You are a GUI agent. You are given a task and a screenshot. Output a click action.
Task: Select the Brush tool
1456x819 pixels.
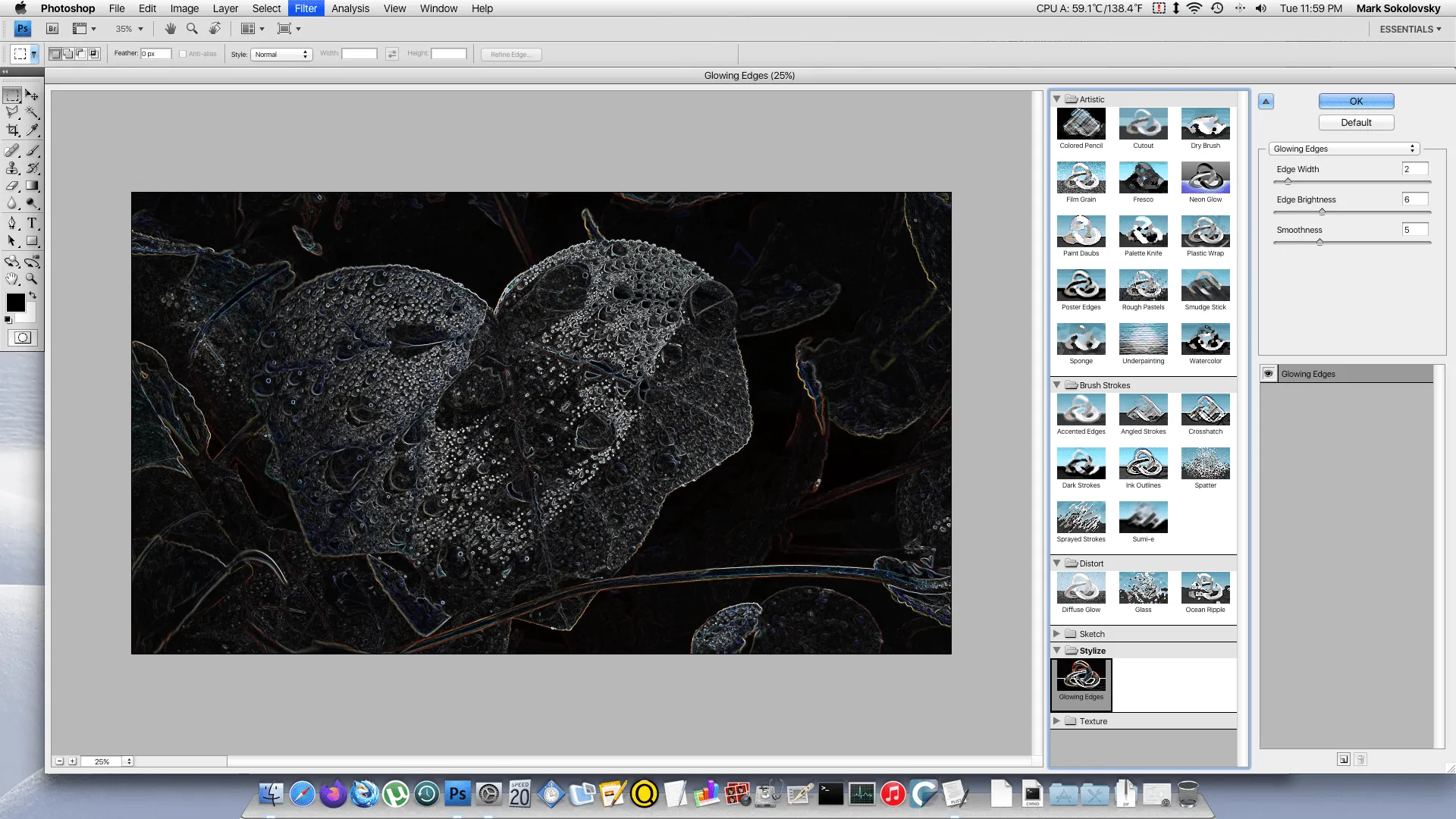tap(33, 150)
